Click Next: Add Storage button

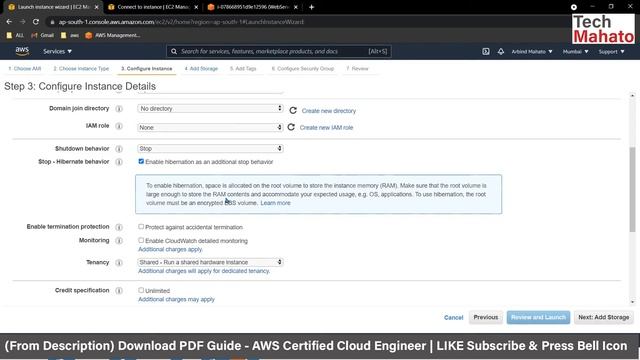coord(604,317)
